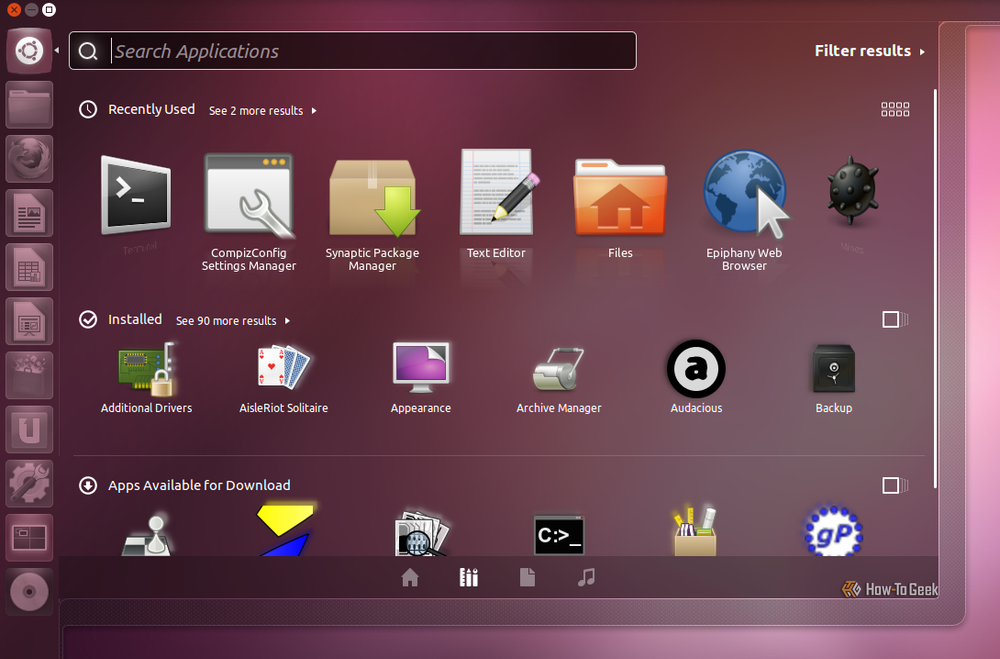Toggle the Apps Available for Download expand box
Image resolution: width=1000 pixels, height=659 pixels.
point(895,485)
